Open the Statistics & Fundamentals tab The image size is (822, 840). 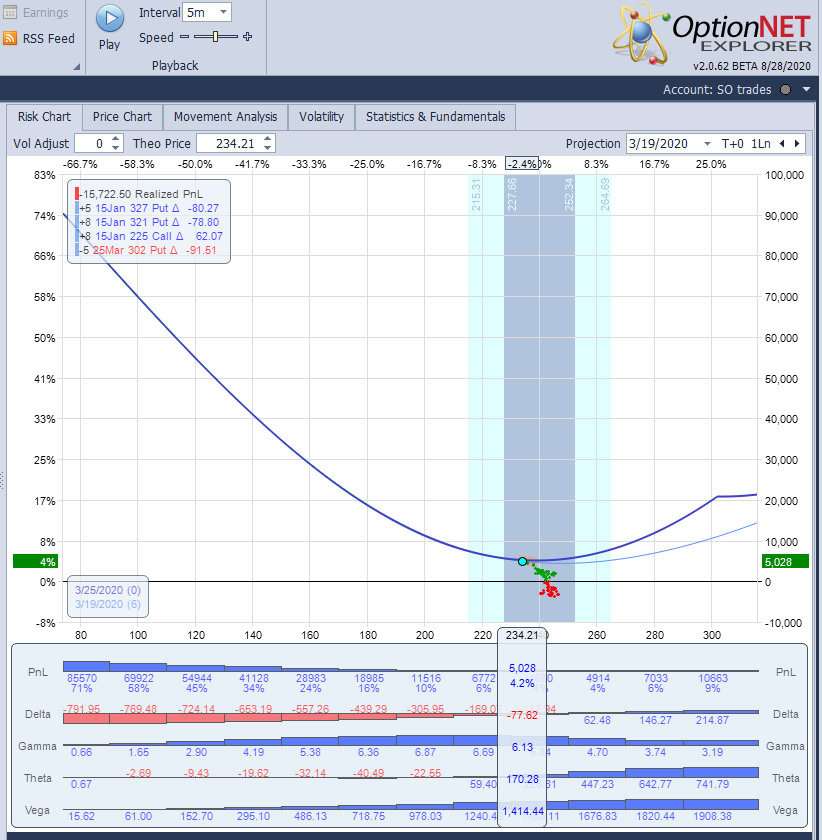click(x=436, y=117)
